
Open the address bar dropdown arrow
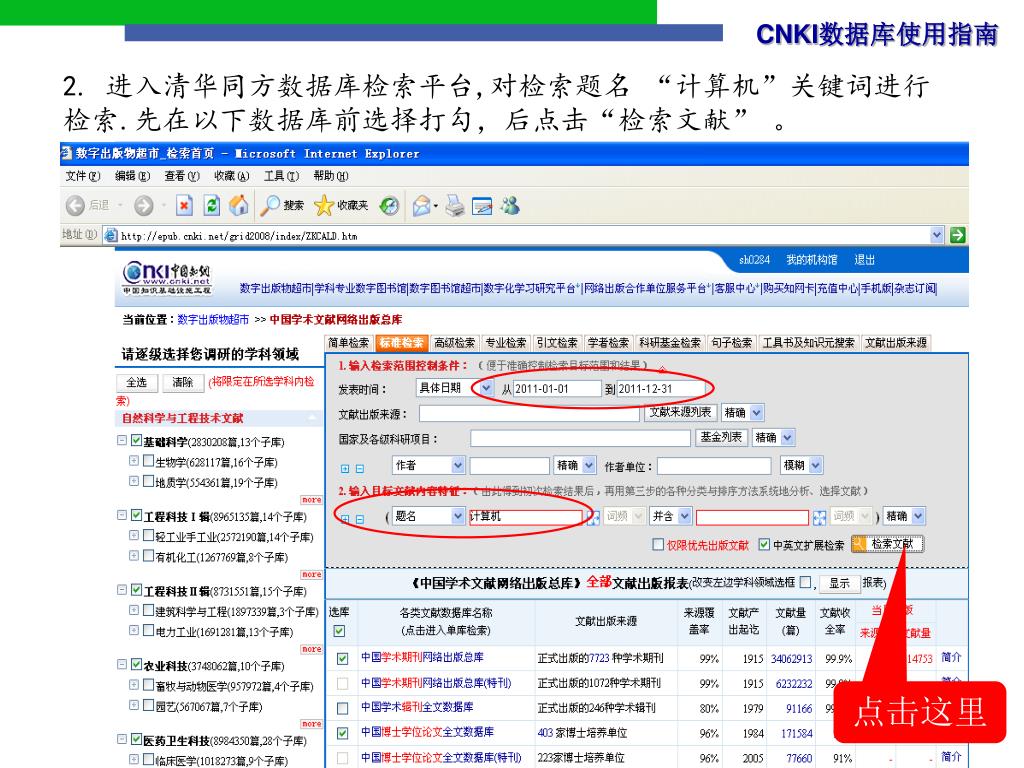(937, 235)
